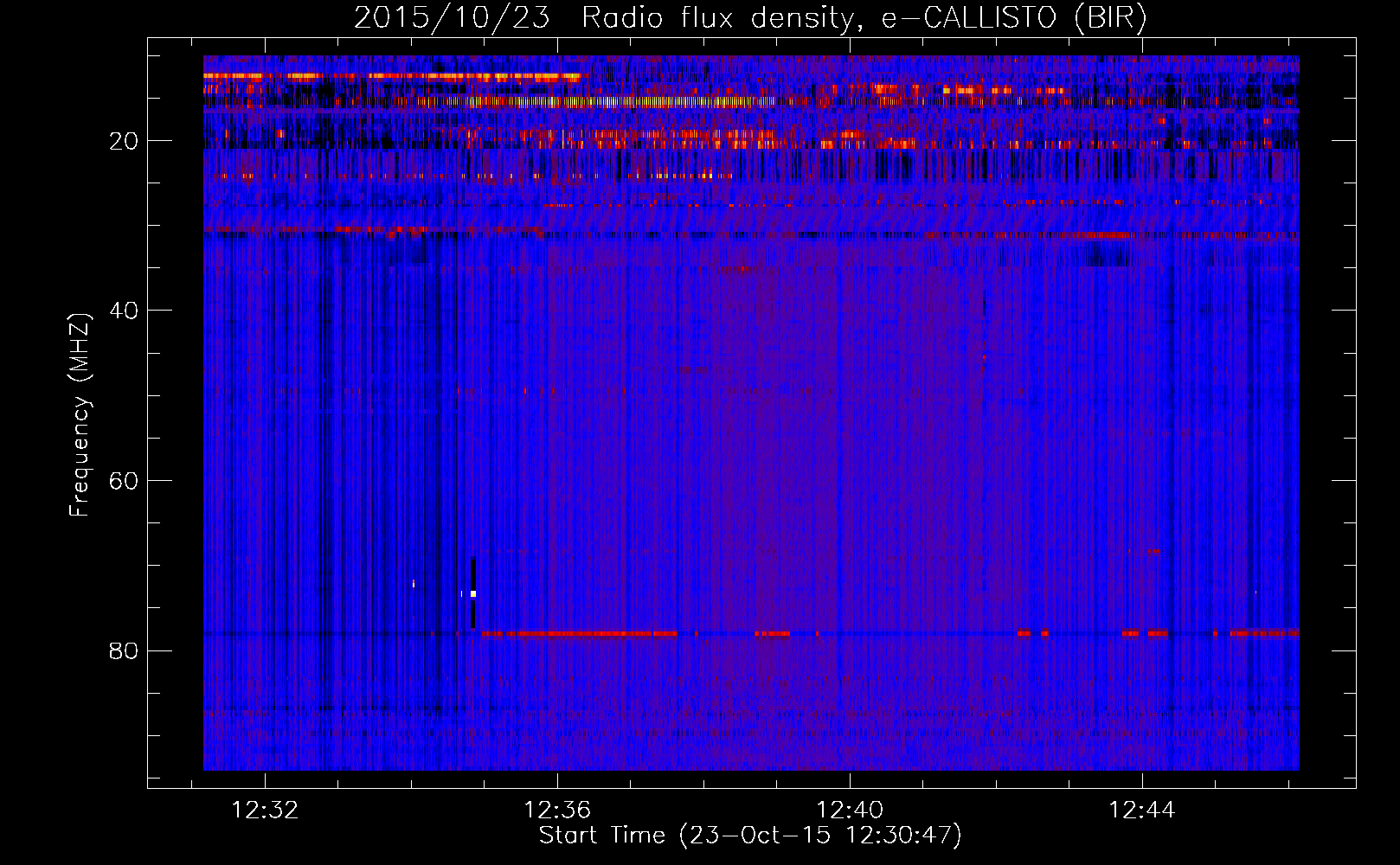Image resolution: width=1400 pixels, height=865 pixels.
Task: Click the 40 MHz frequency tick label
Action: click(x=125, y=311)
